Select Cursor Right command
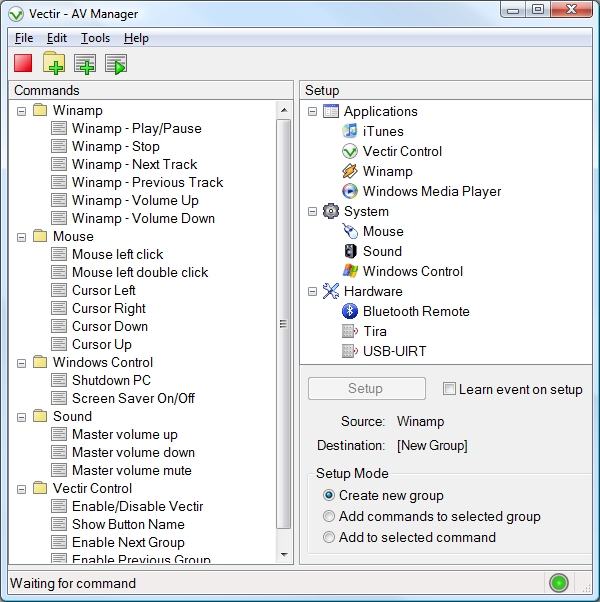The width and height of the screenshot is (600, 602). pyautogui.click(x=109, y=308)
